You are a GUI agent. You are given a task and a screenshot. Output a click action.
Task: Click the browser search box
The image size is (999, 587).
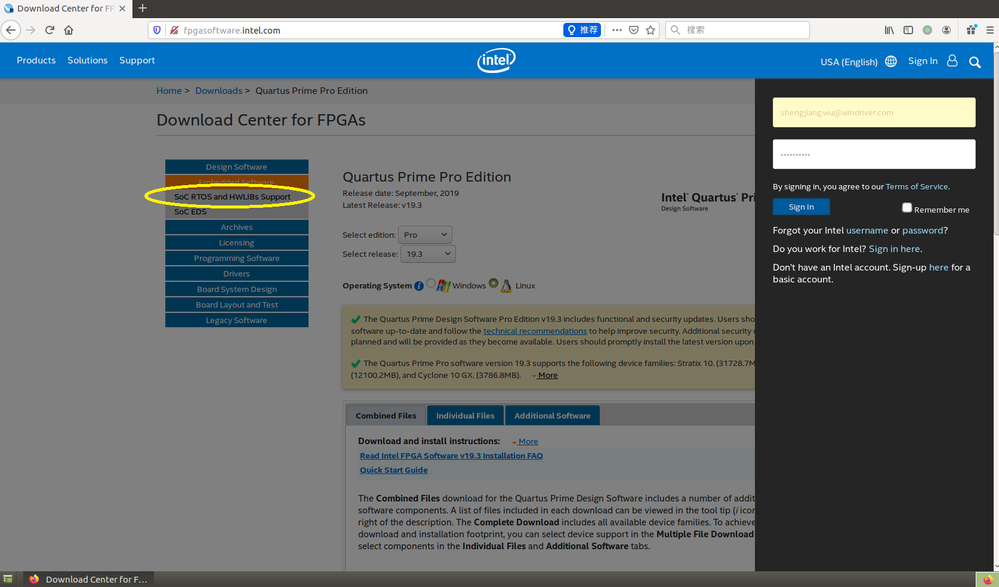coord(737,30)
